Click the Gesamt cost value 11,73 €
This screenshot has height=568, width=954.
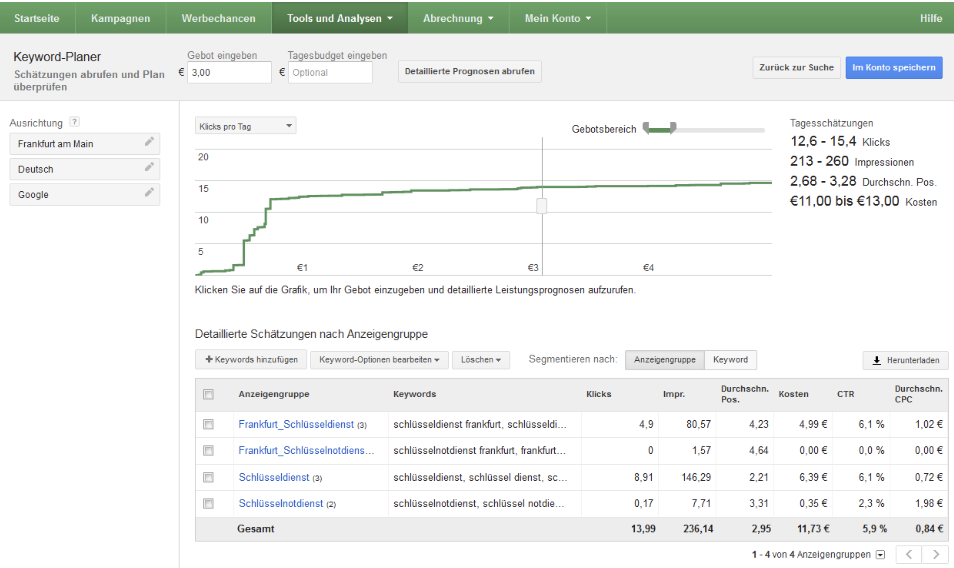[x=813, y=529]
